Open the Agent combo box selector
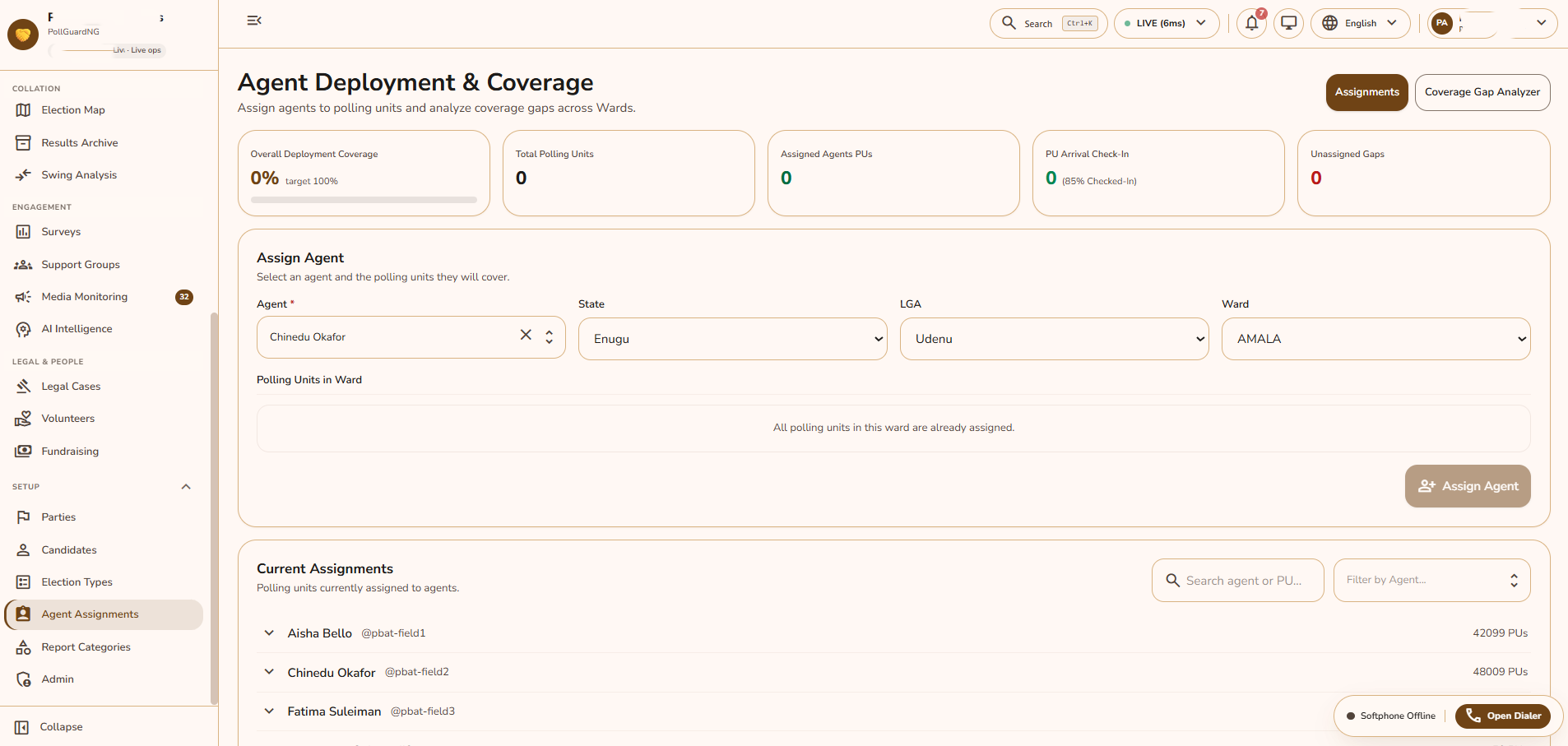The width and height of the screenshot is (1568, 746). pos(549,337)
